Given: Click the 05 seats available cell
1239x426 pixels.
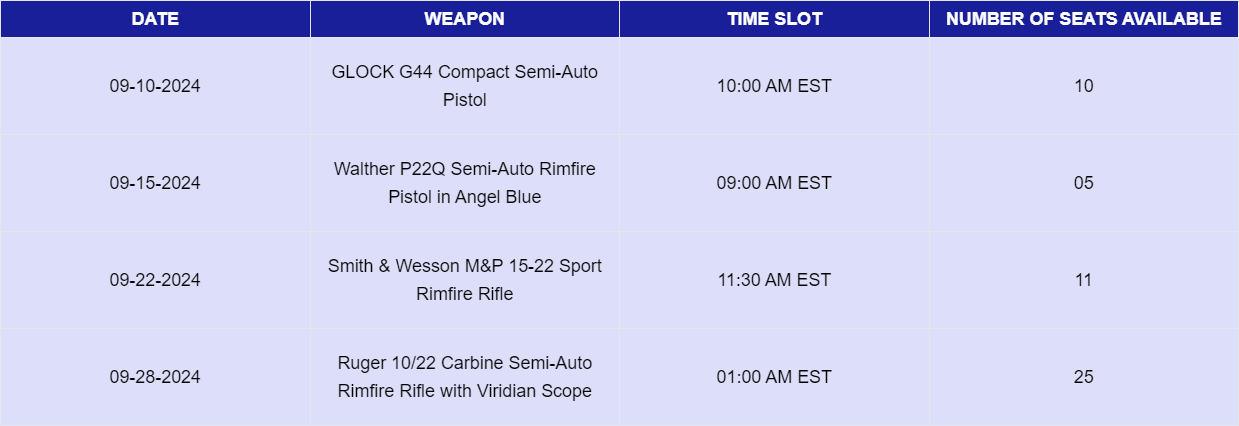Looking at the screenshot, I should click(x=1083, y=183).
